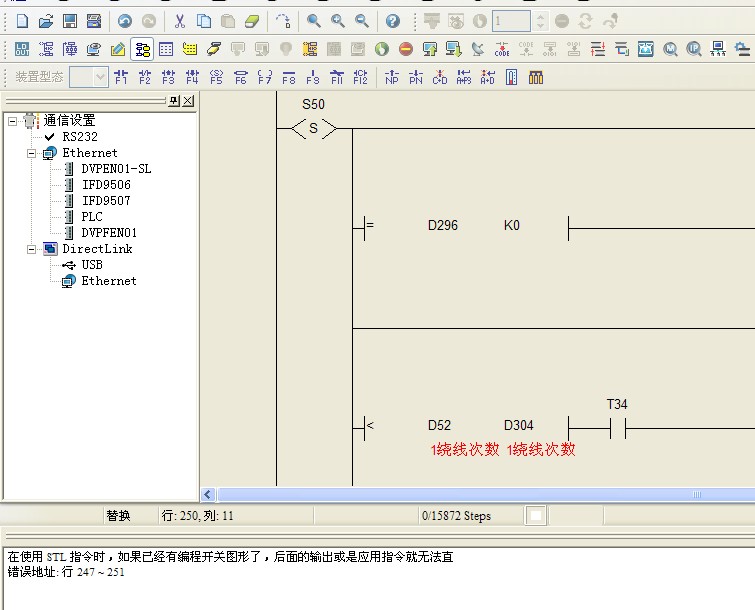Screen dimensions: 755x610
Task: Click the D296 operand in the ladder
Action: [442, 226]
